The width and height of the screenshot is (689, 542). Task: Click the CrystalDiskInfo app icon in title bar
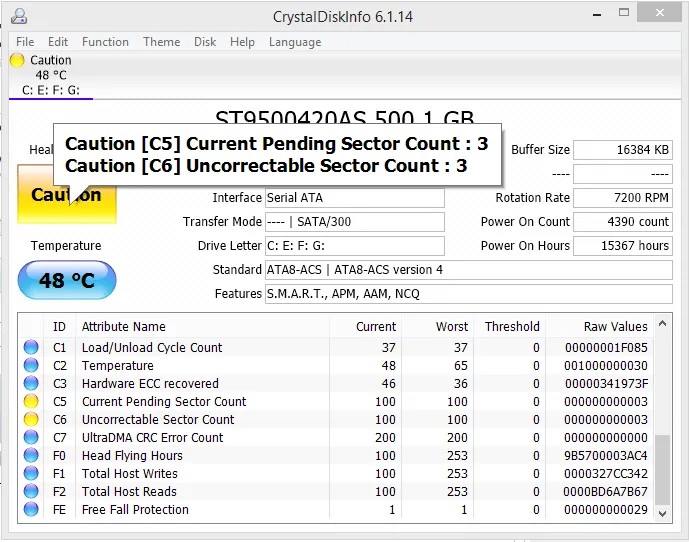(19, 16)
